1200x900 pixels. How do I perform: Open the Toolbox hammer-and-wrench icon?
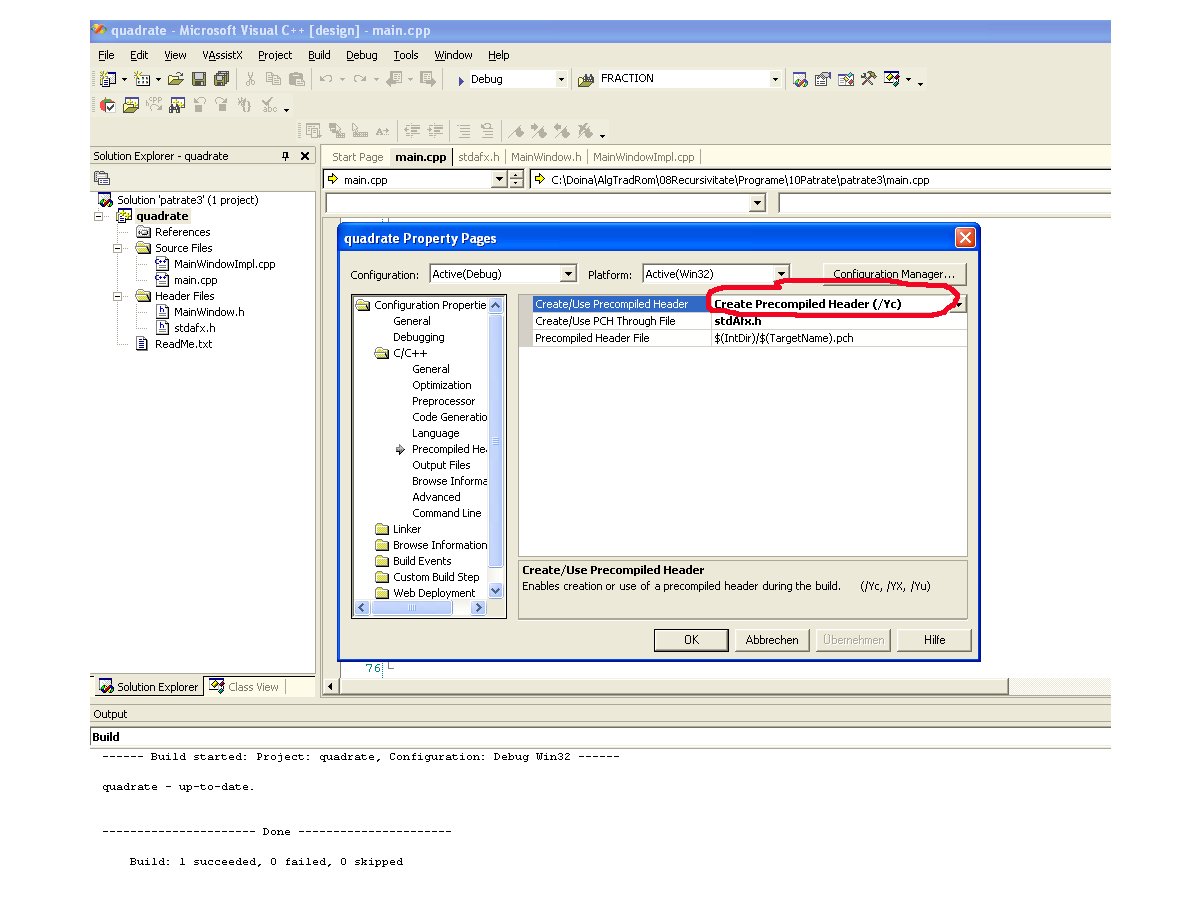(869, 79)
